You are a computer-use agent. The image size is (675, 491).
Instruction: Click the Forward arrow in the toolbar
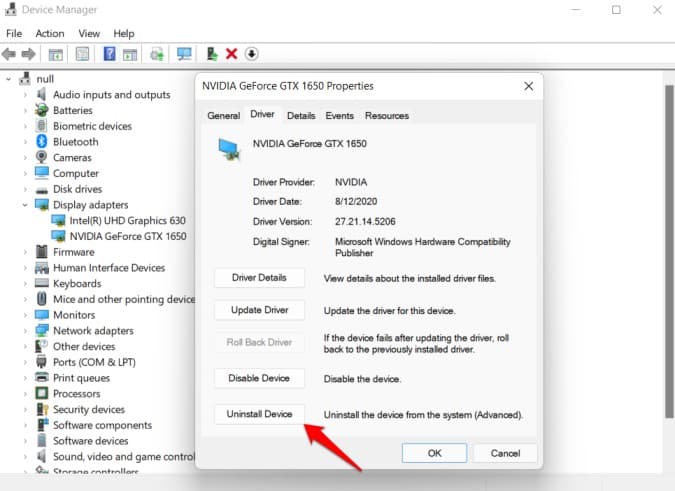pyautogui.click(x=28, y=54)
